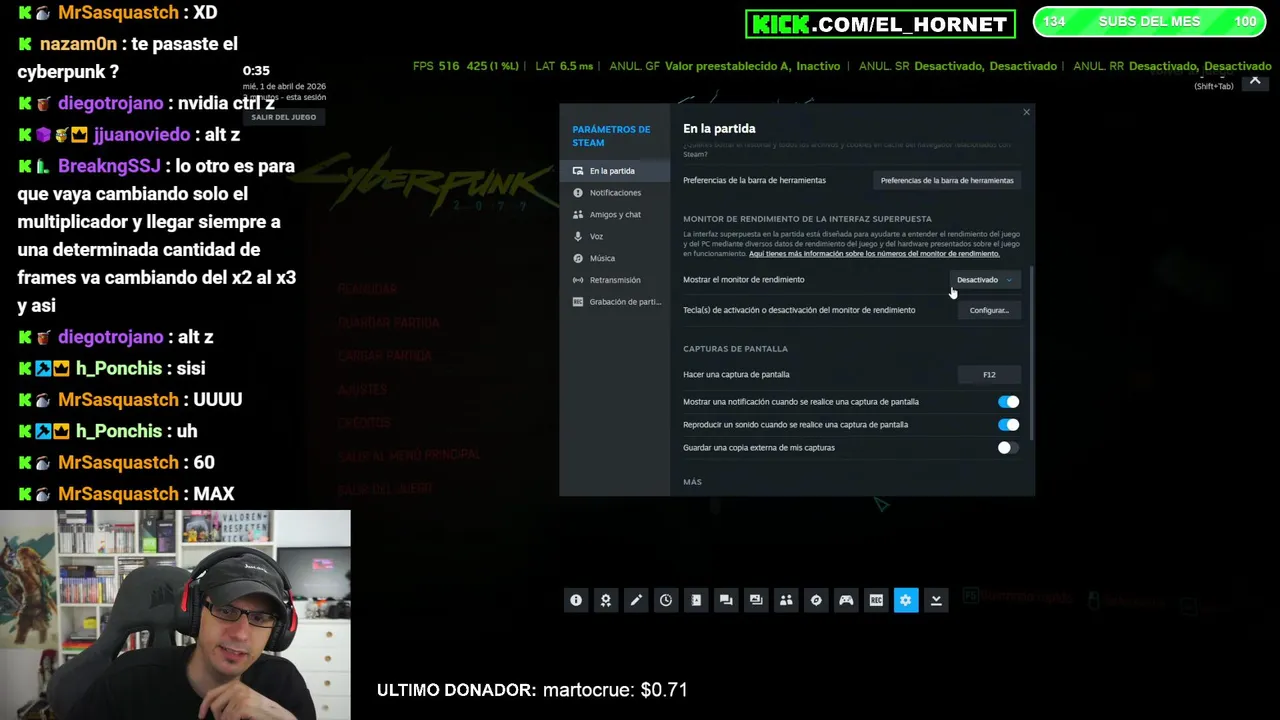Click KICK.COM/EL_HORNET banner
This screenshot has width=1280, height=720.
pyautogui.click(x=880, y=24)
